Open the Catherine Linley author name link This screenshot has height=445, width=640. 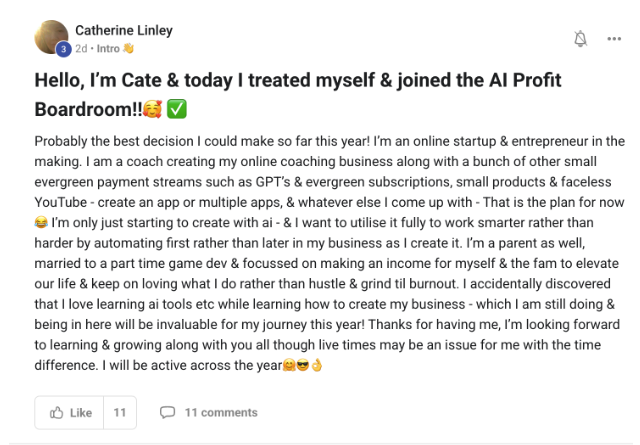[x=124, y=31]
